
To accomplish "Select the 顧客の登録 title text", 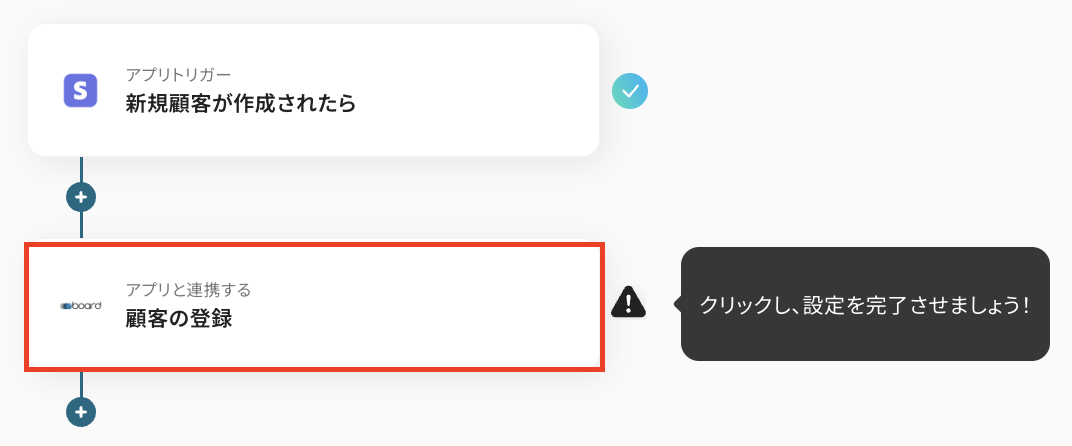I will pos(178,319).
